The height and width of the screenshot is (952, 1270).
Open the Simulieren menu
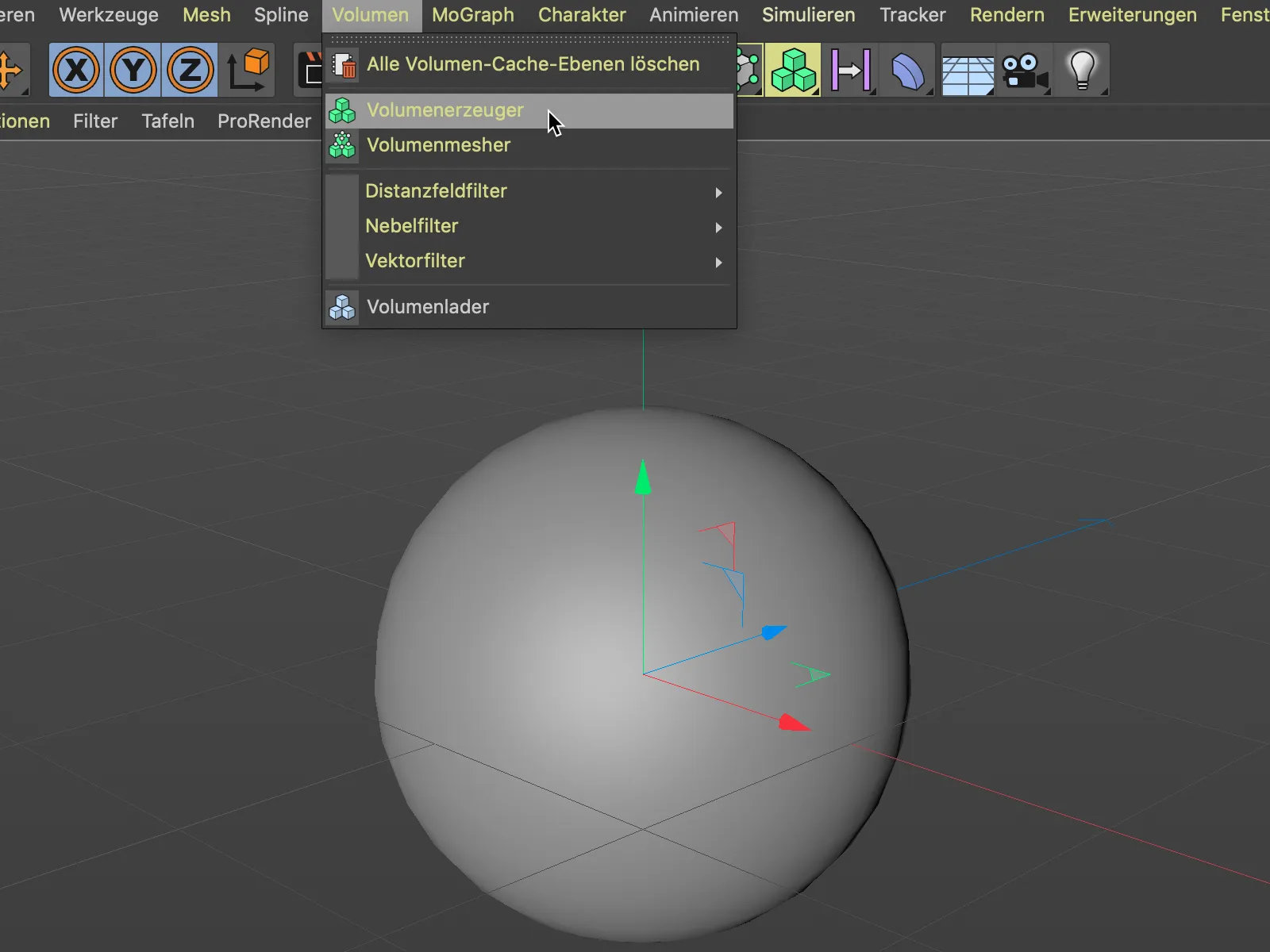[809, 15]
